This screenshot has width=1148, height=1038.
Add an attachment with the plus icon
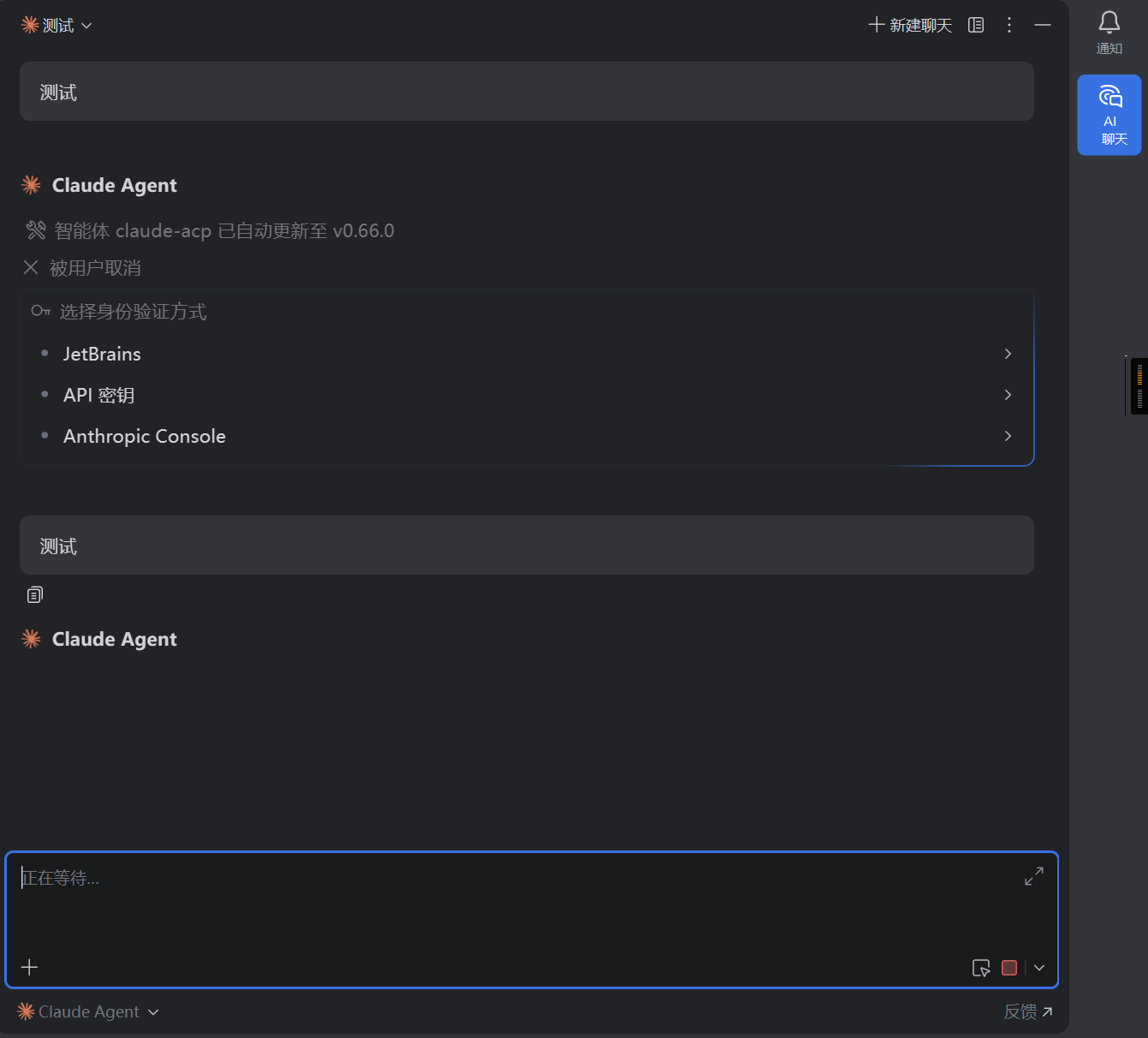click(29, 967)
